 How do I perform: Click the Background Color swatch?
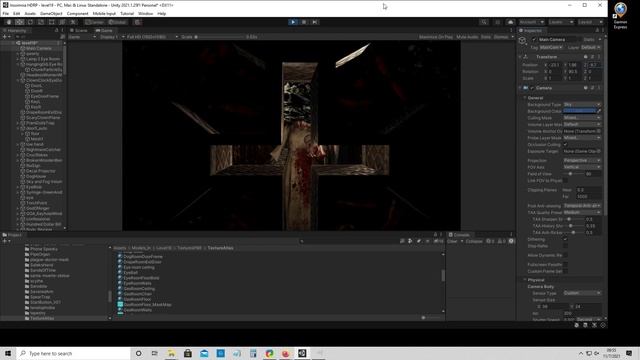click(580, 111)
